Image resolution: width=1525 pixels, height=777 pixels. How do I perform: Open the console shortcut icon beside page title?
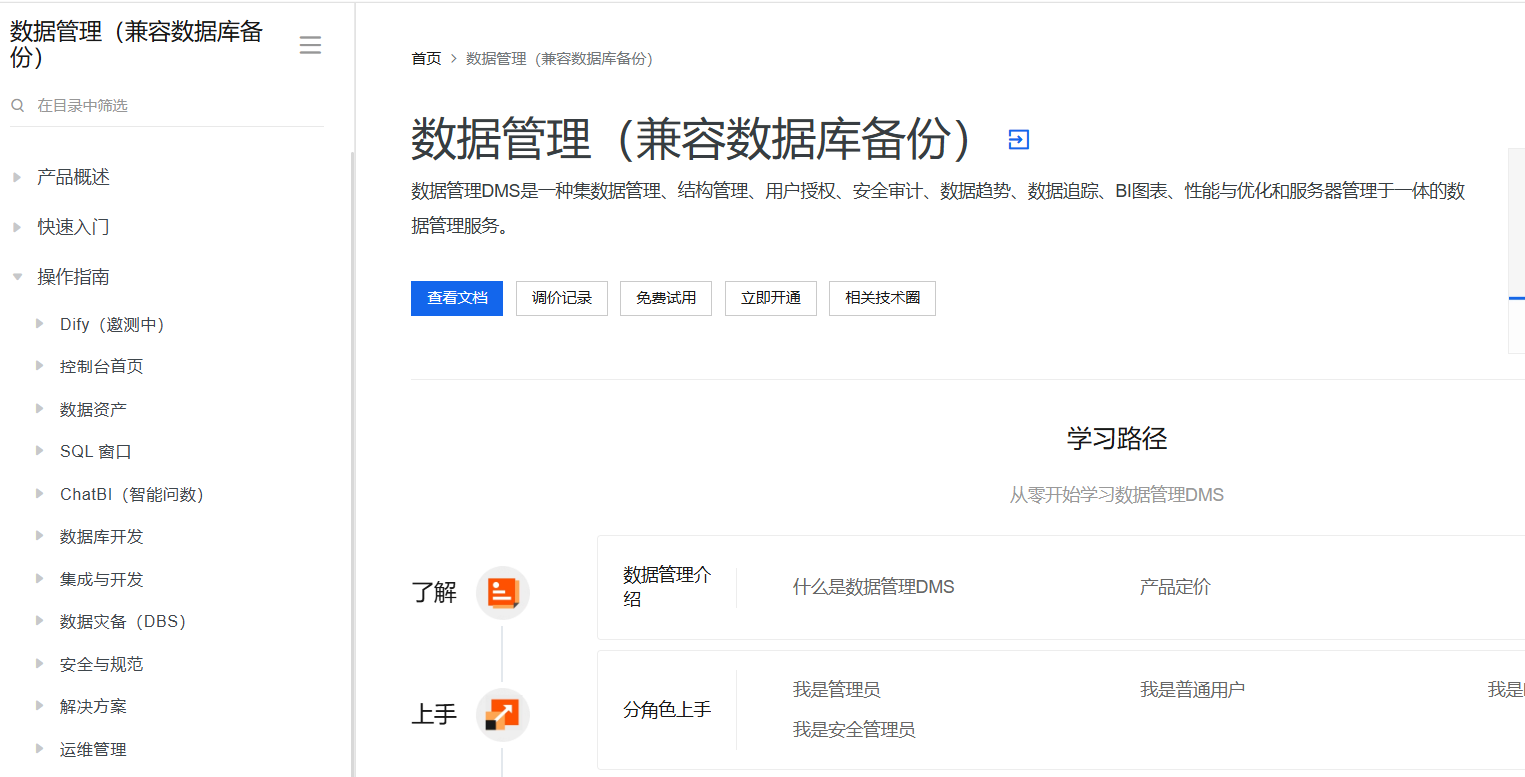pos(1018,139)
